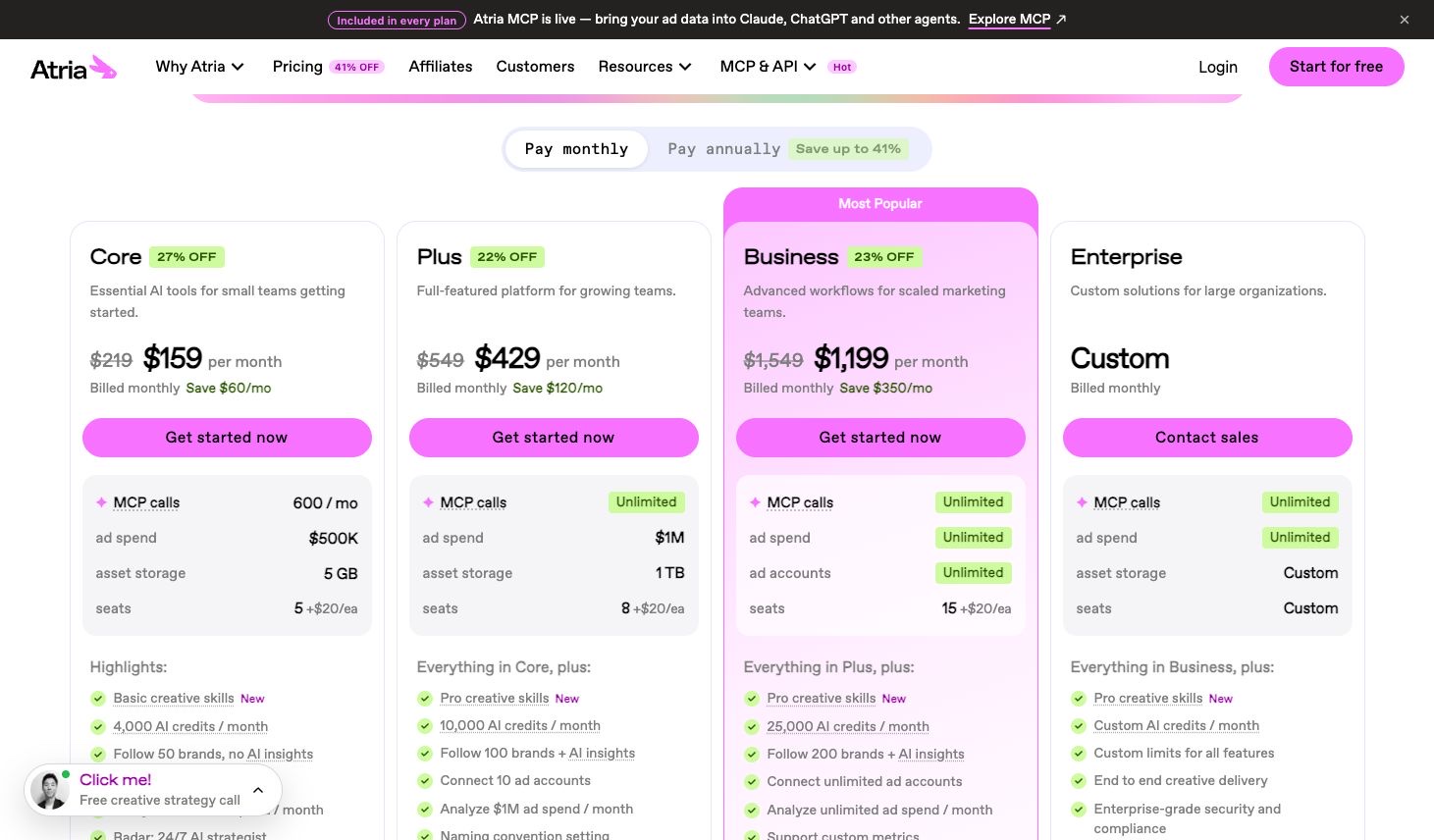Click the Save up to 41% badge
1434x840 pixels.
click(x=848, y=149)
